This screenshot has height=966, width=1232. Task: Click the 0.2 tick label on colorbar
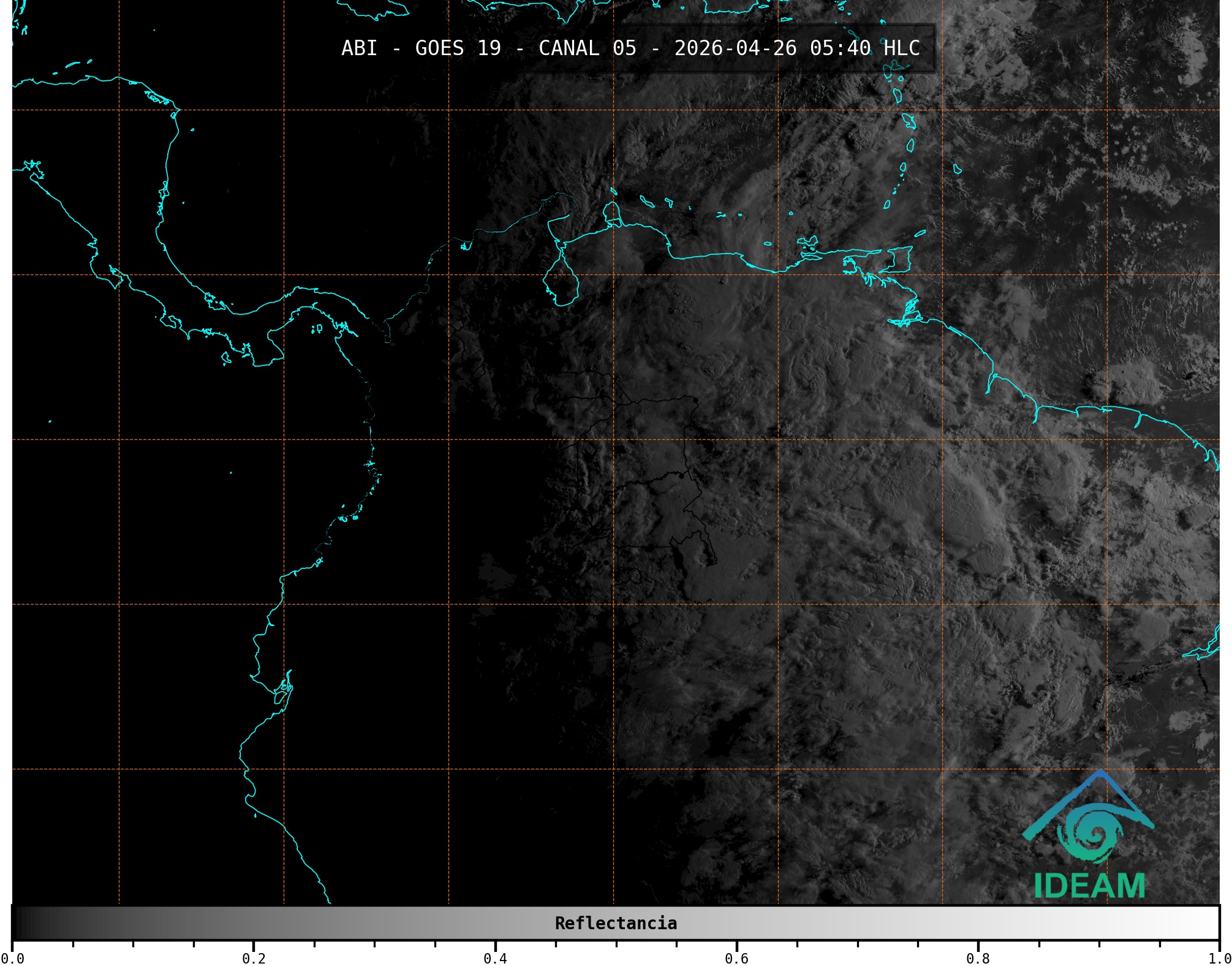pyautogui.click(x=254, y=959)
